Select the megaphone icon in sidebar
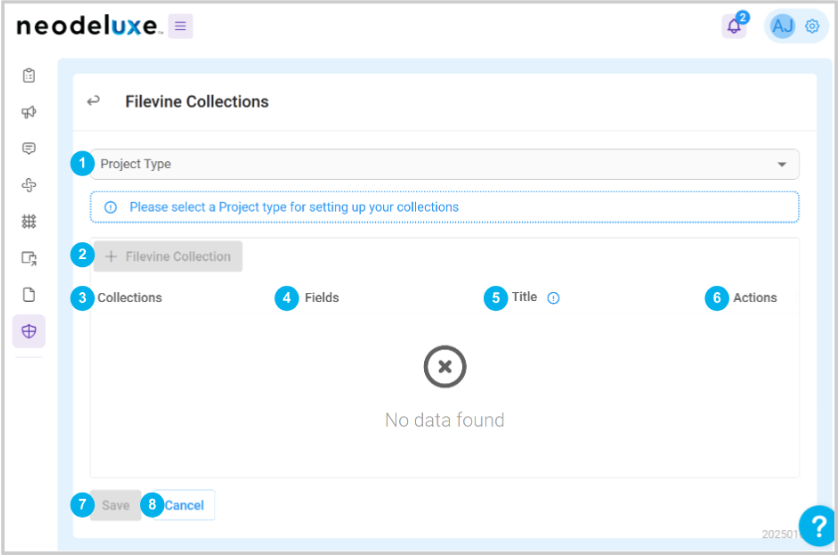Screen dimensions: 840x558 click(x=29, y=112)
